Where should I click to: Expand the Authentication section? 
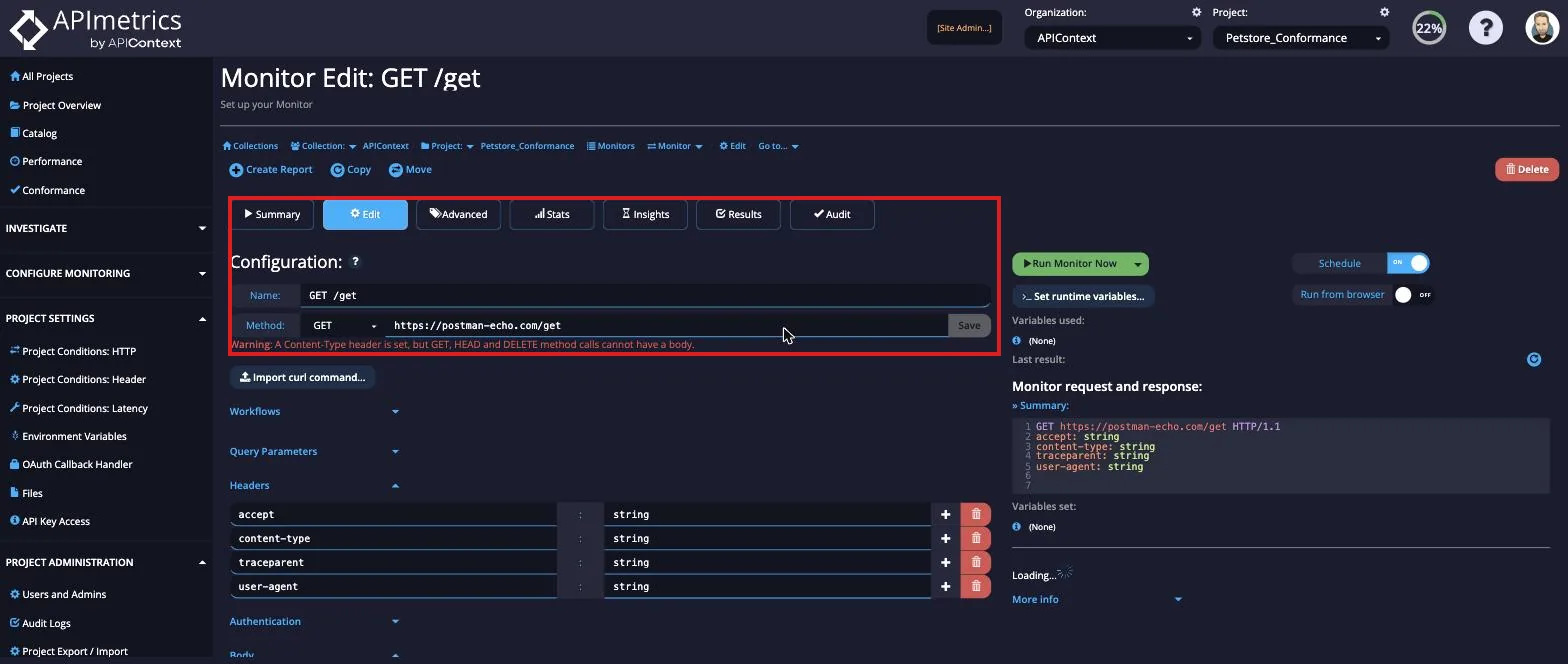pyautogui.click(x=314, y=621)
